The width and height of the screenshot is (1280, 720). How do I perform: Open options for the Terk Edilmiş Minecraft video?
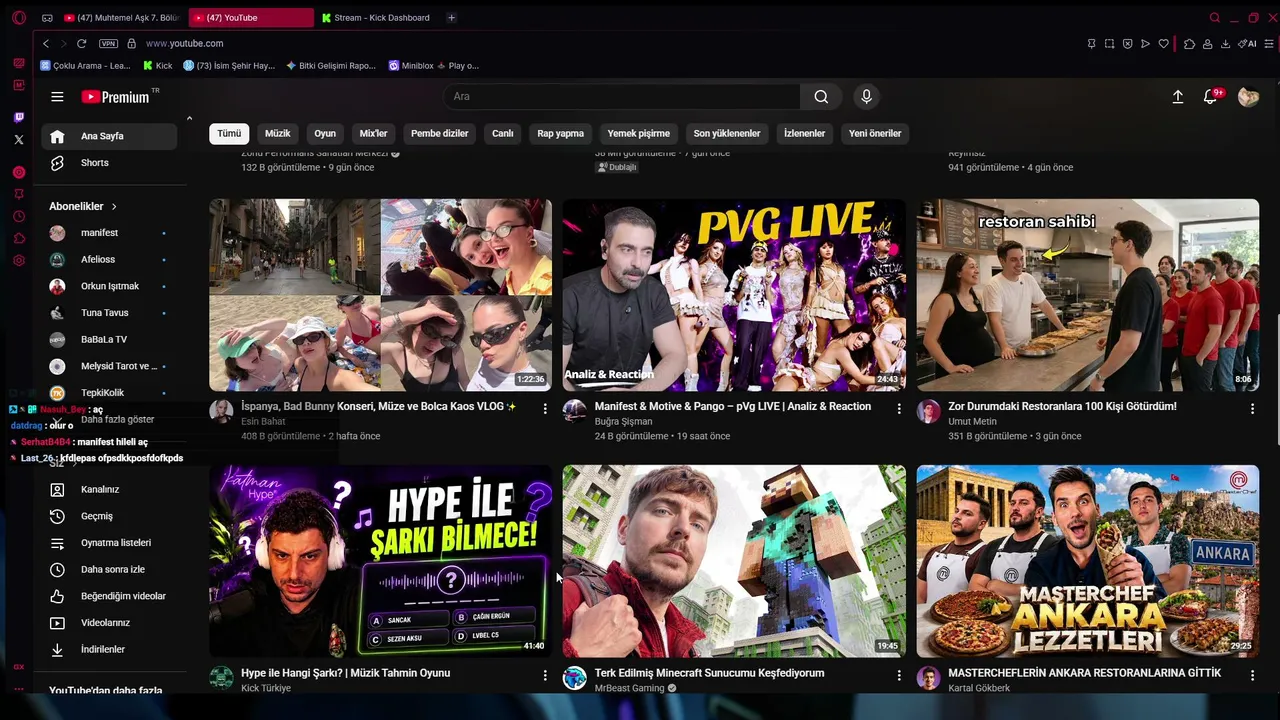click(899, 675)
